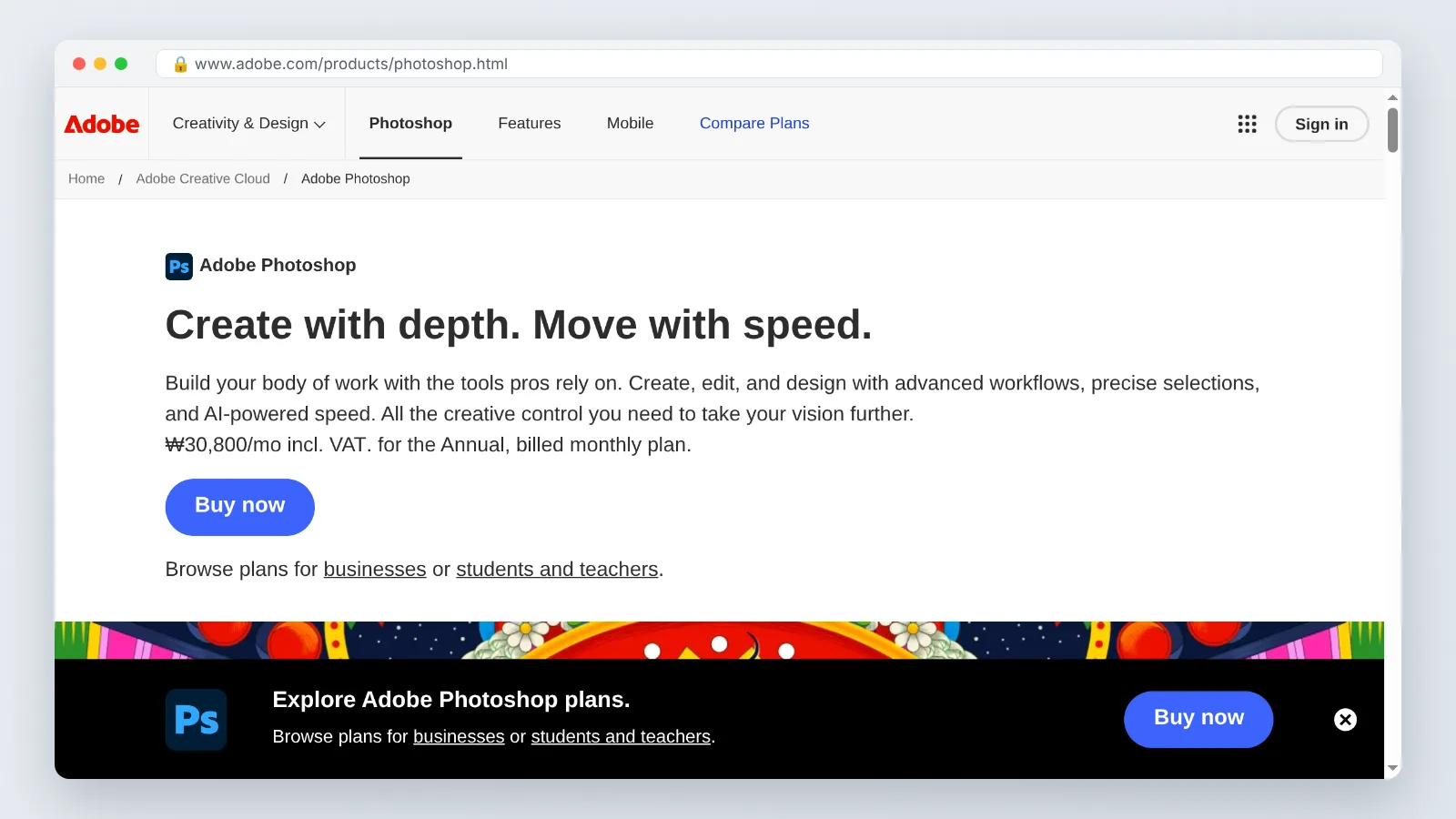Image resolution: width=1456 pixels, height=819 pixels.
Task: Click the padlock icon in the address bar
Action: [180, 64]
